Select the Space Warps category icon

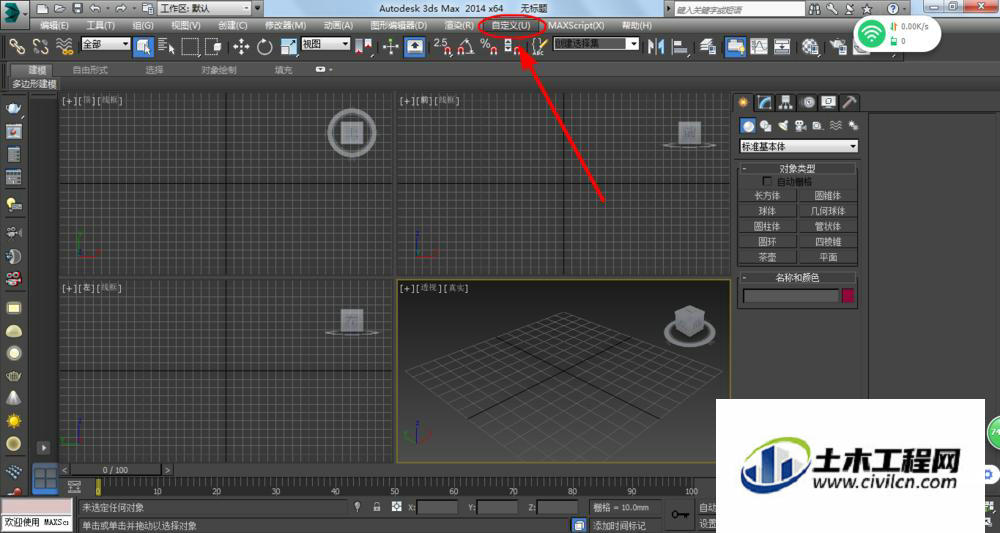pyautogui.click(x=835, y=126)
